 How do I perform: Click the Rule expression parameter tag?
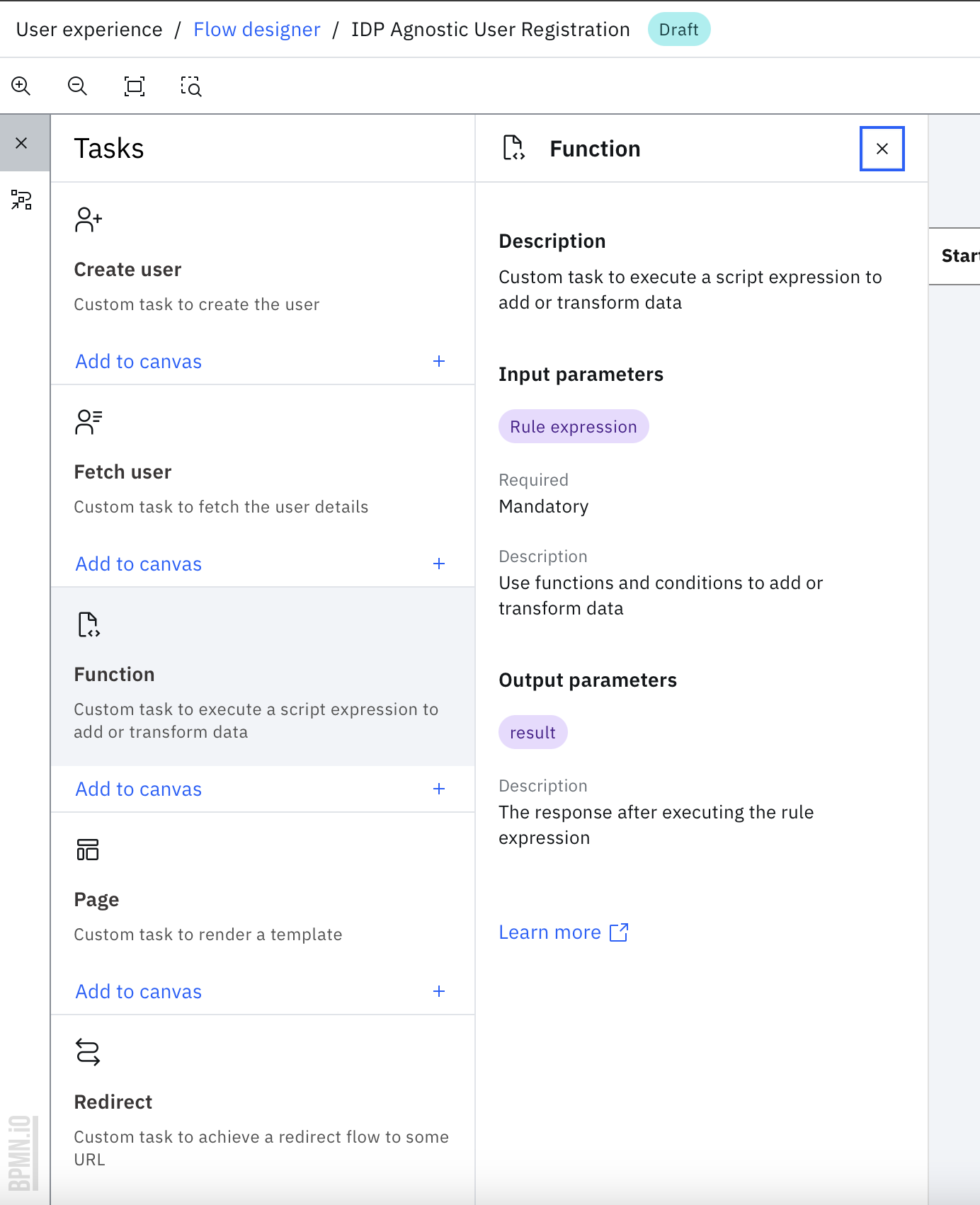coord(574,427)
